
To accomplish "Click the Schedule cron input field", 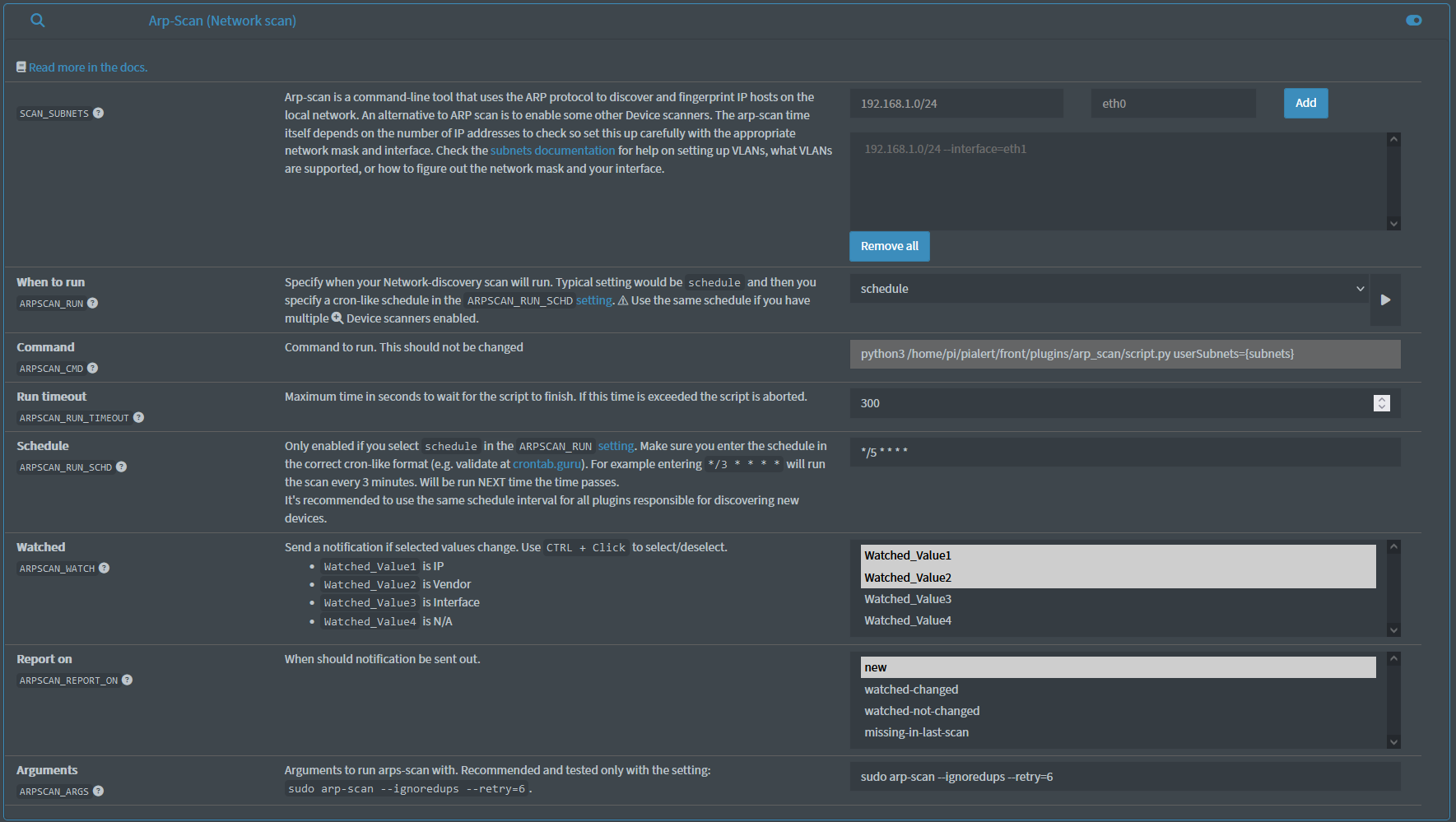I will 1124,453.
